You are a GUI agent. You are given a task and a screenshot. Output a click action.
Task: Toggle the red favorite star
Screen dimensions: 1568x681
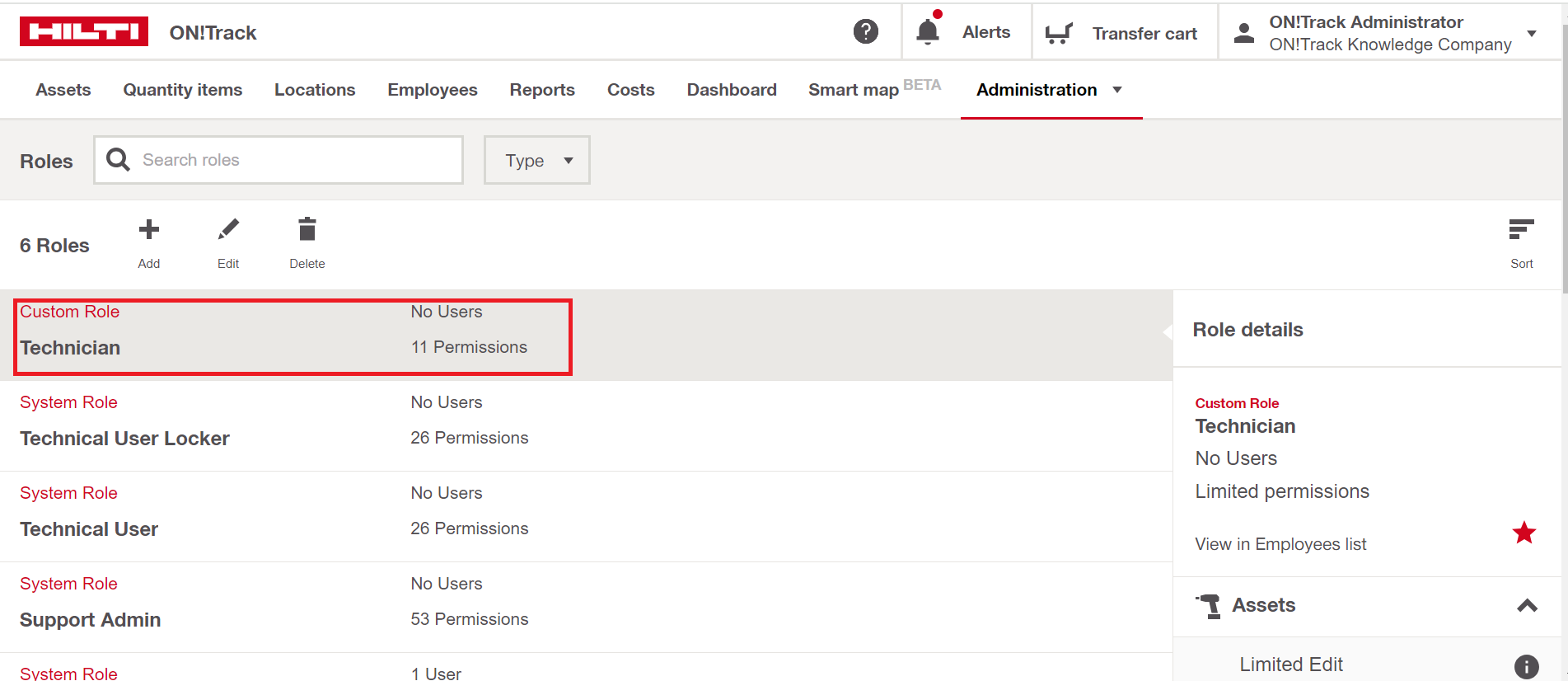tap(1524, 533)
